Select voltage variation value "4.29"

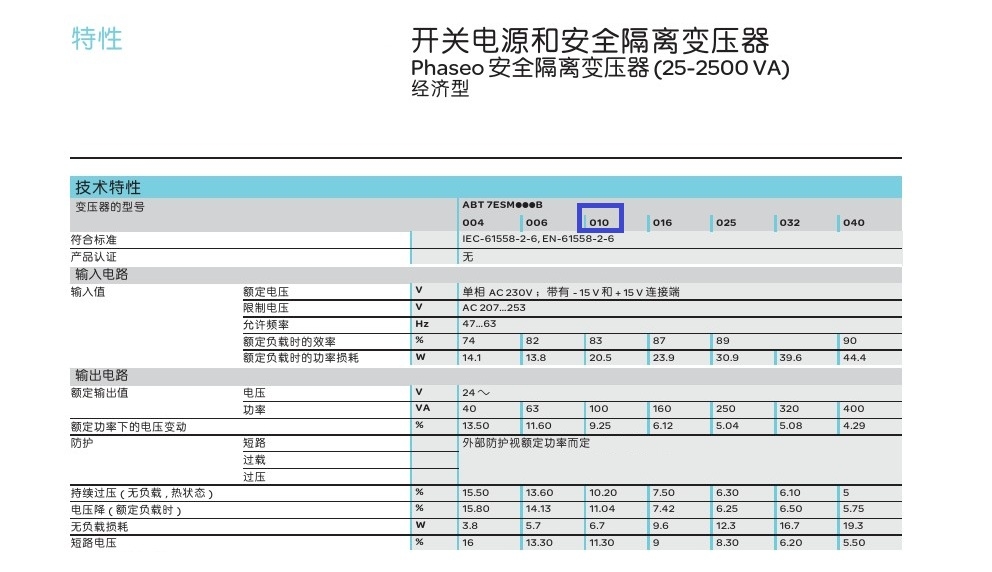854,426
